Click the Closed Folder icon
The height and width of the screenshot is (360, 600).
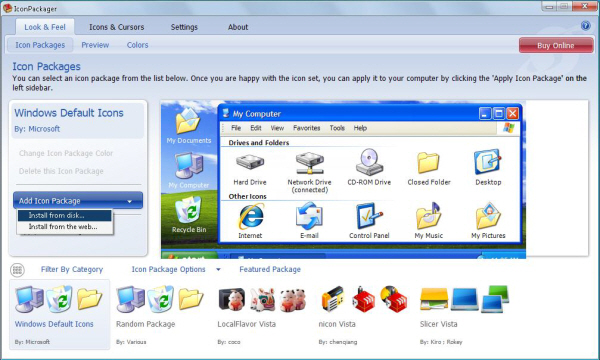pos(428,162)
